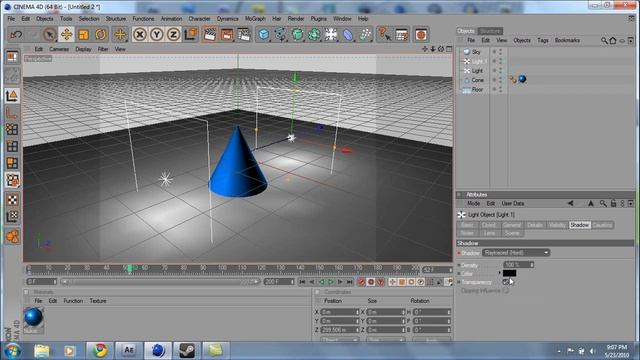
Task: Open the viewport Display menu
Action: (83, 49)
